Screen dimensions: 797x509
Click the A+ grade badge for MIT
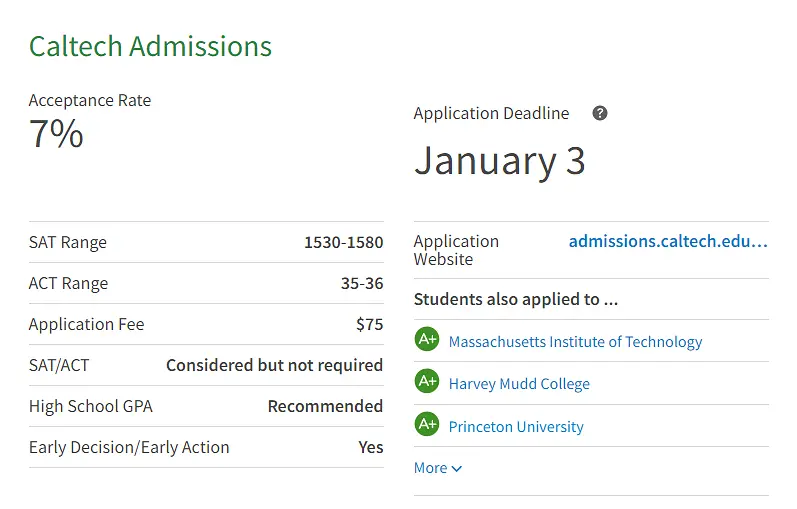pyautogui.click(x=427, y=340)
